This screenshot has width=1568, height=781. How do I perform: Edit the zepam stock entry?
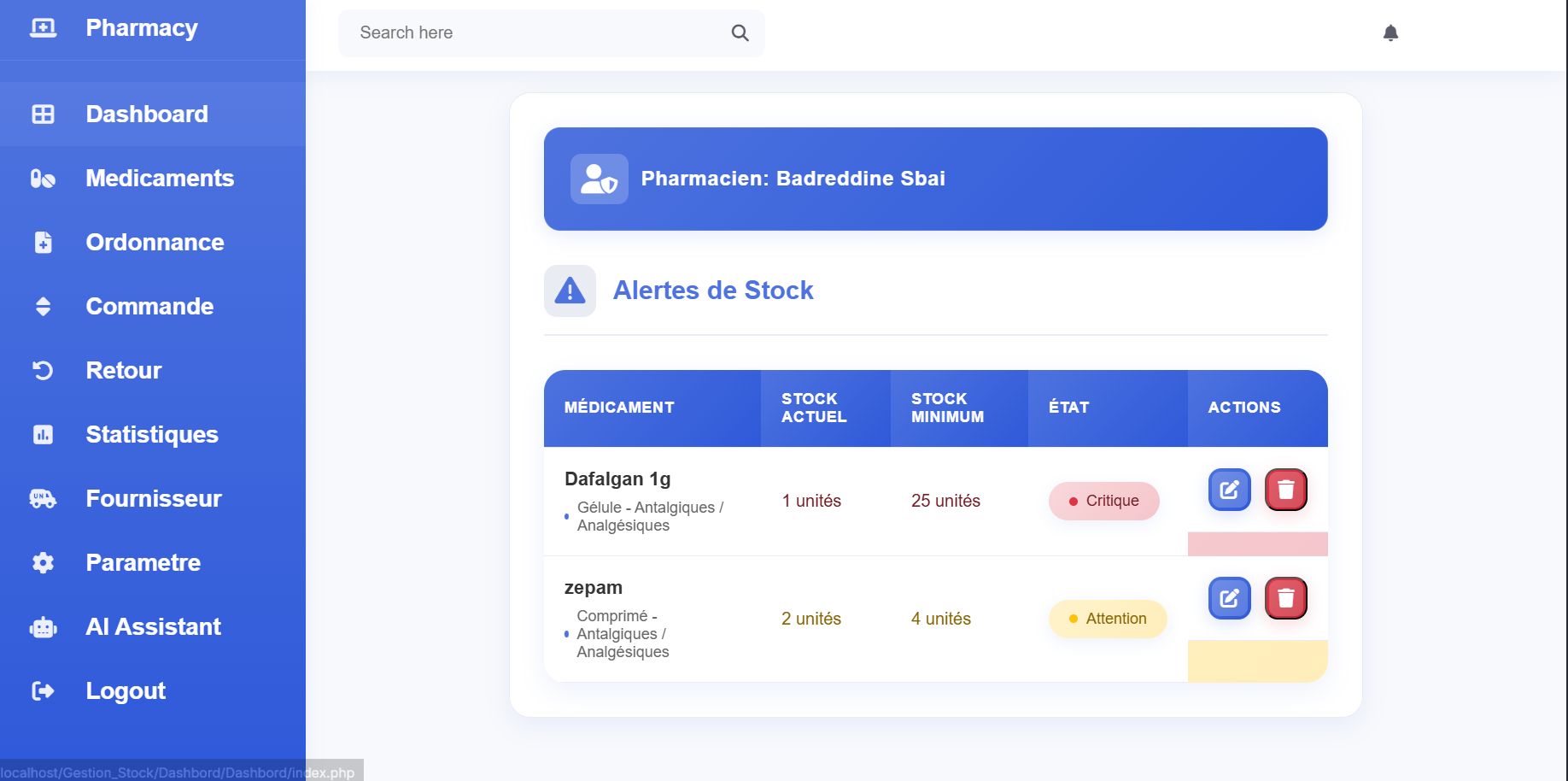[x=1229, y=598]
